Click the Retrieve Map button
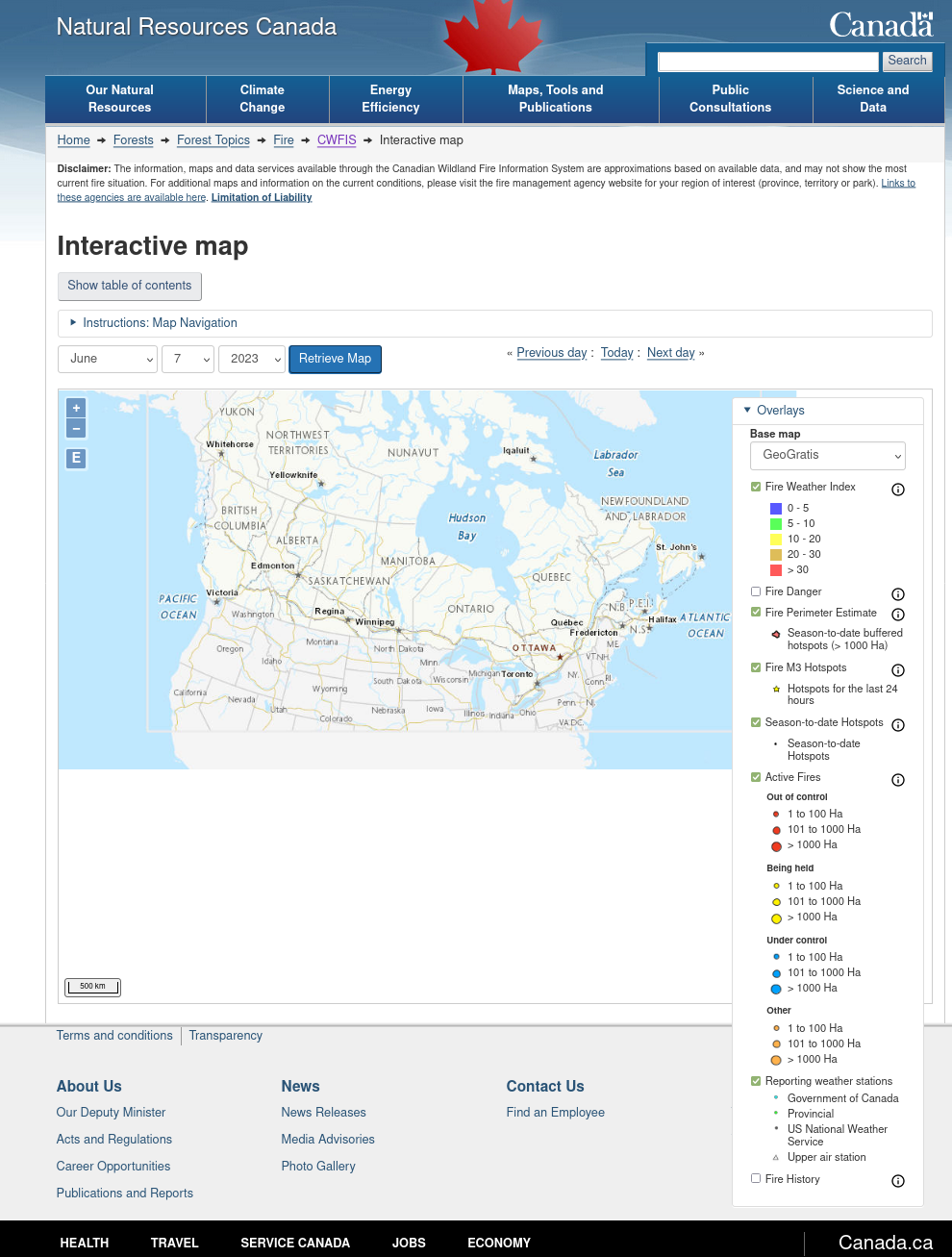The height and width of the screenshot is (1257, 952). tap(335, 359)
